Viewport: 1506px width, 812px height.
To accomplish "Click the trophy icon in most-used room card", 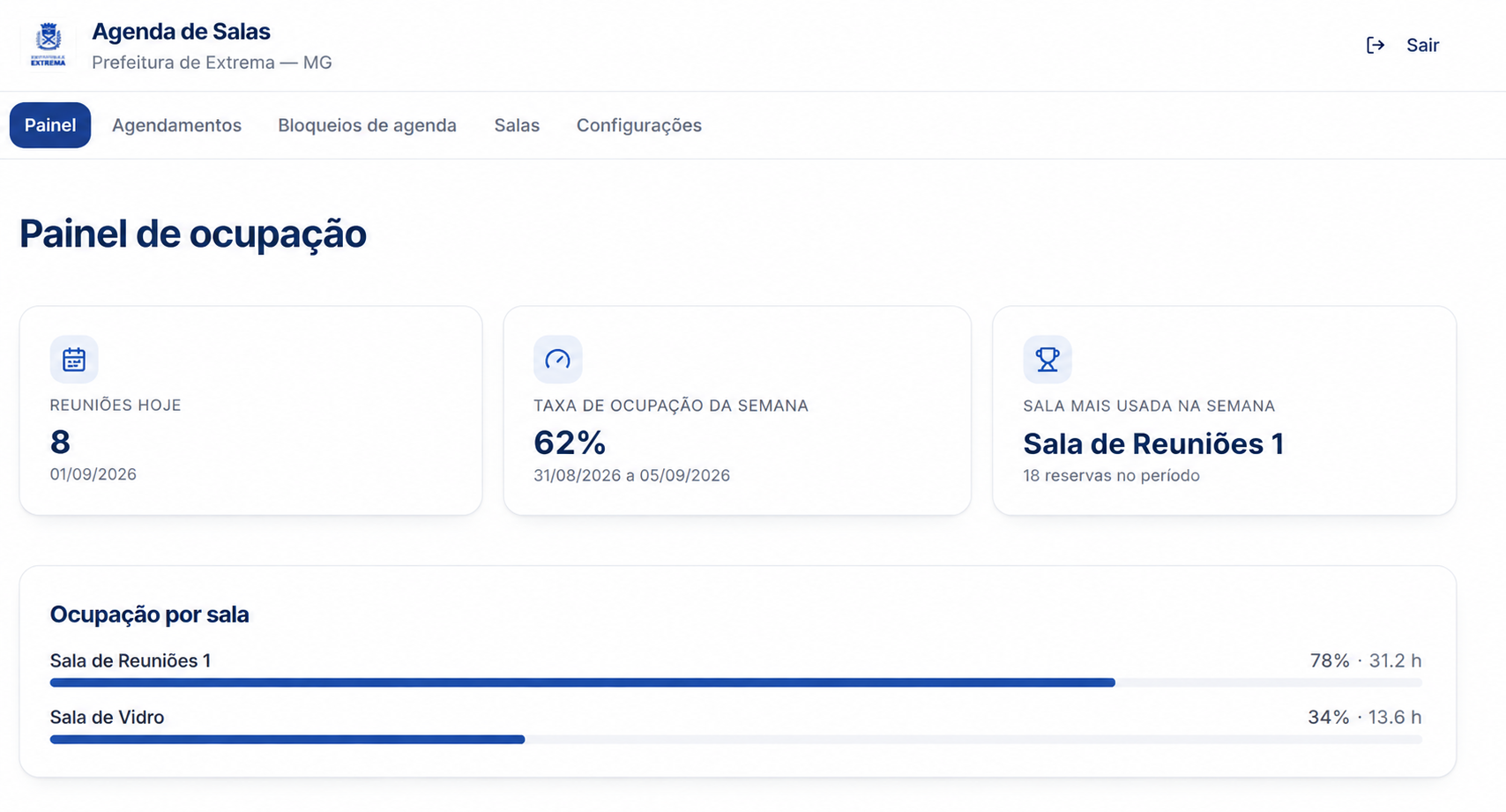I will click(x=1047, y=359).
